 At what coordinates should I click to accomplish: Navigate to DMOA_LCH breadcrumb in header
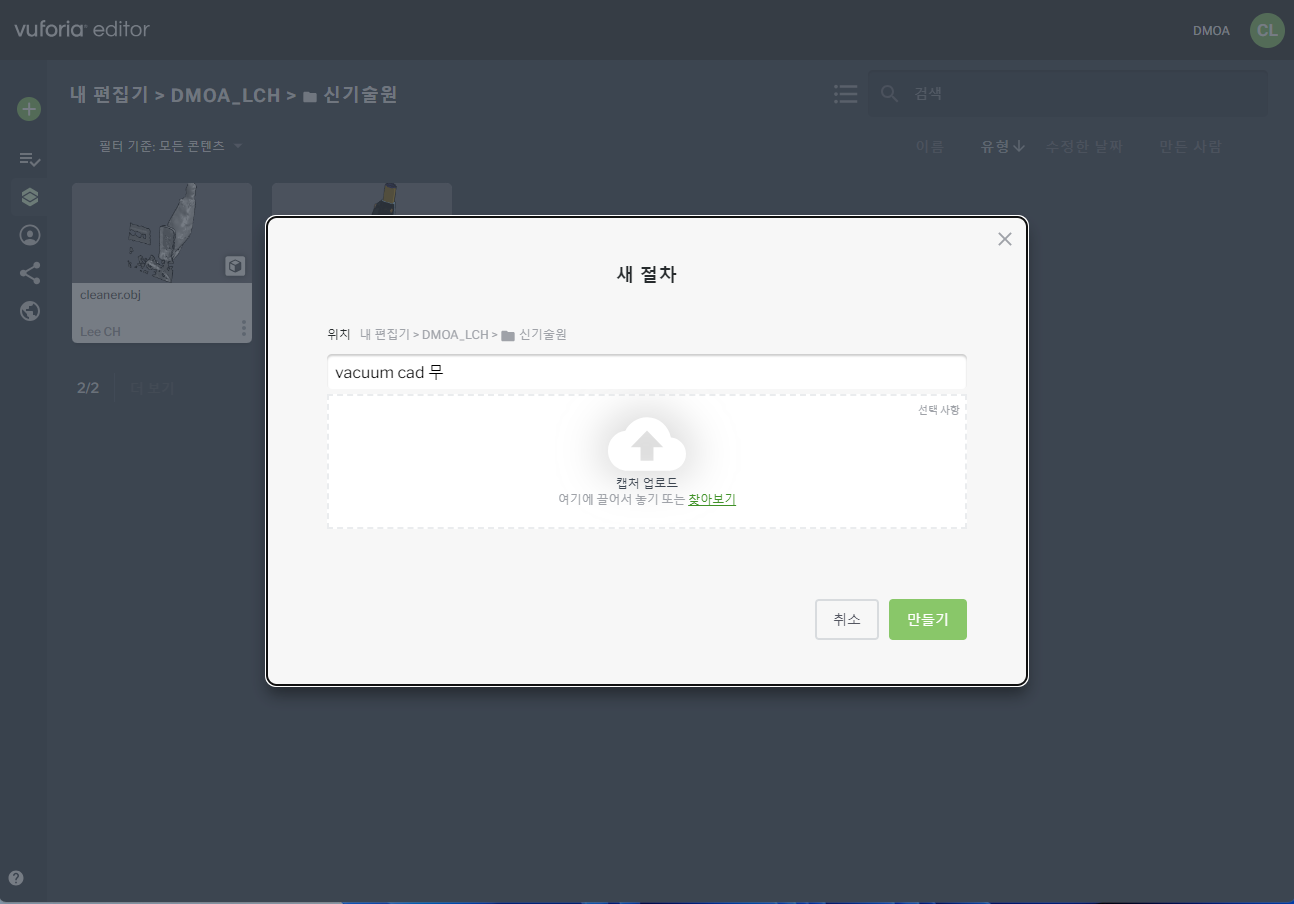pos(225,95)
